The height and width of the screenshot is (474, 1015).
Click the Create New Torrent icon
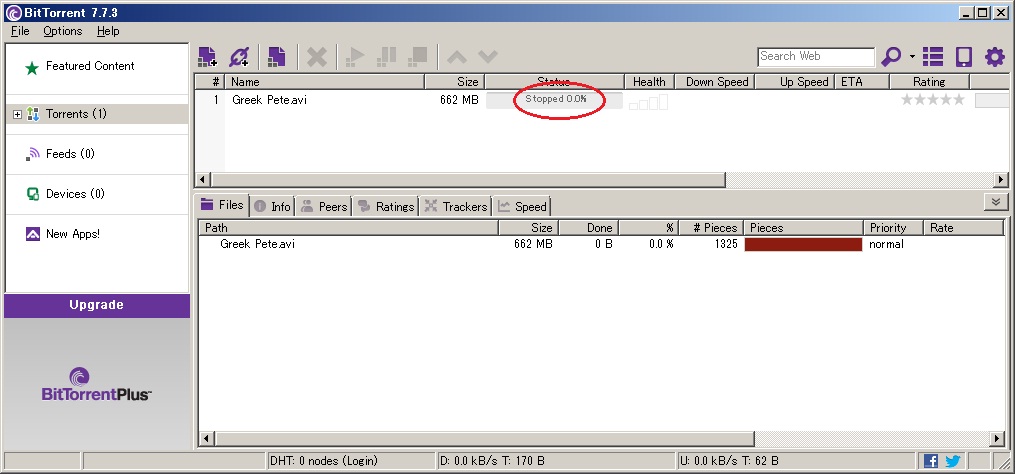(277, 57)
